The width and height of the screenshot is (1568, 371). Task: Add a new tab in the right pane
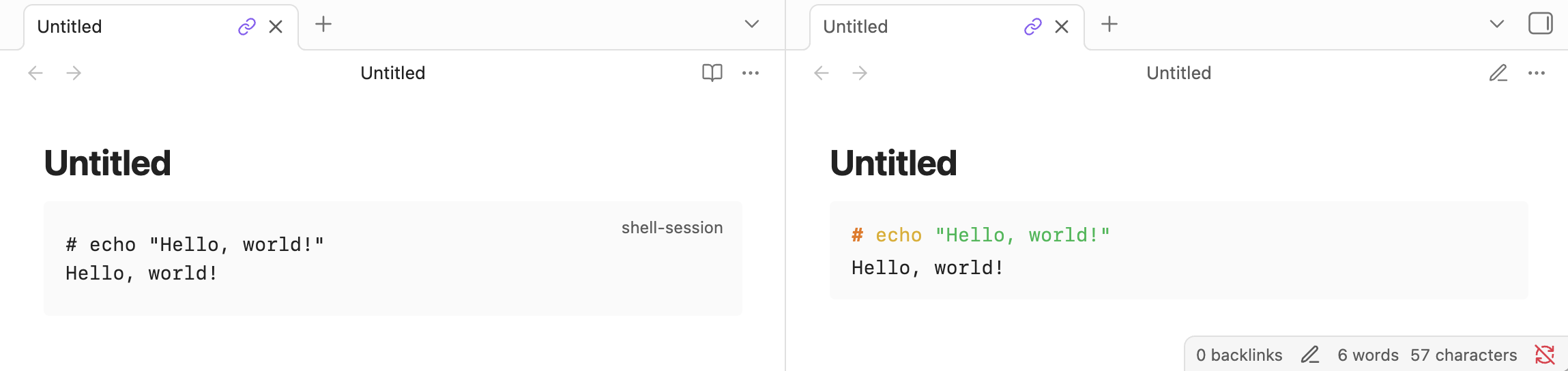click(x=1109, y=25)
